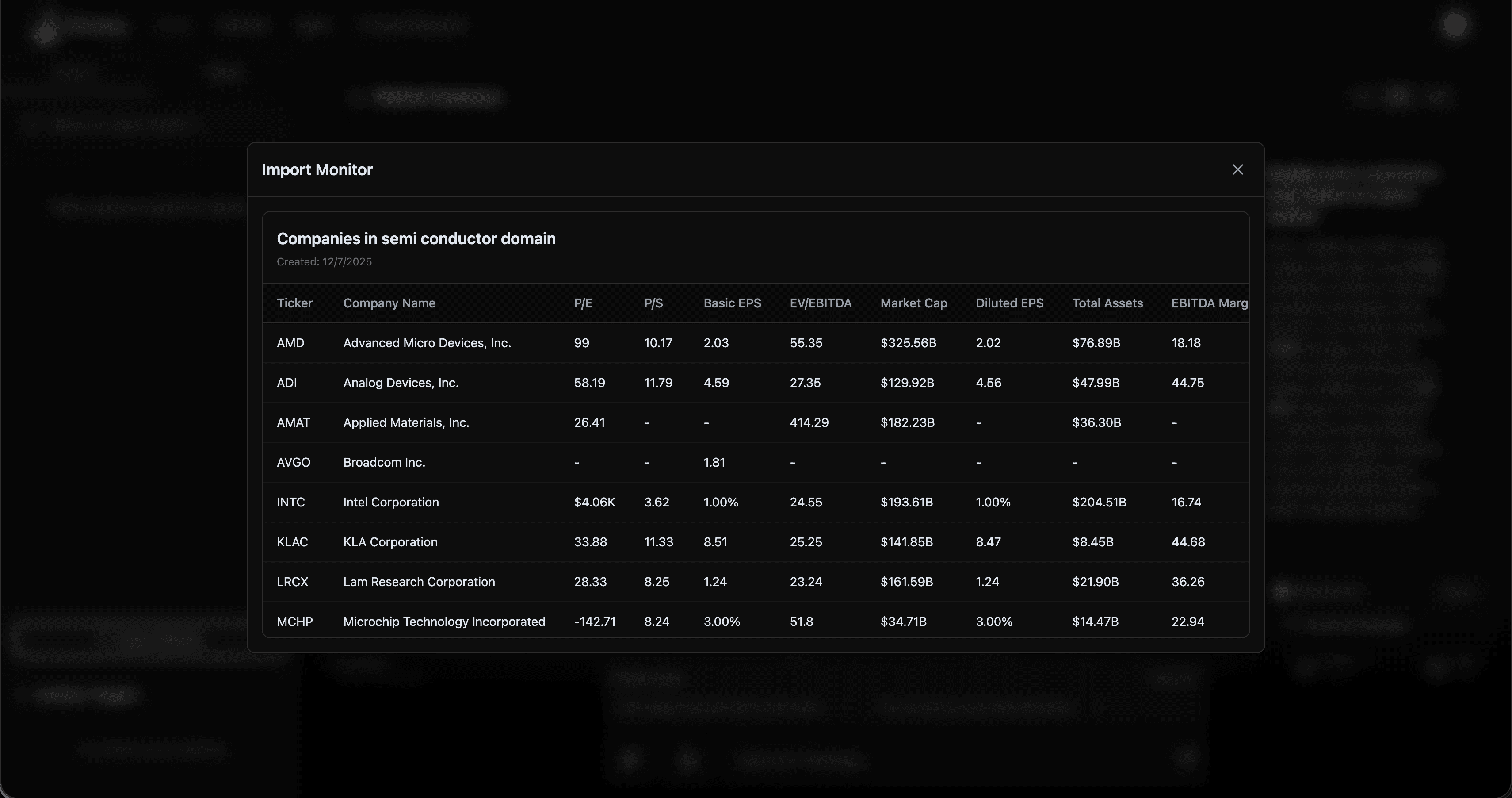1512x798 pixels.
Task: Click the P/E column header
Action: pos(583,303)
